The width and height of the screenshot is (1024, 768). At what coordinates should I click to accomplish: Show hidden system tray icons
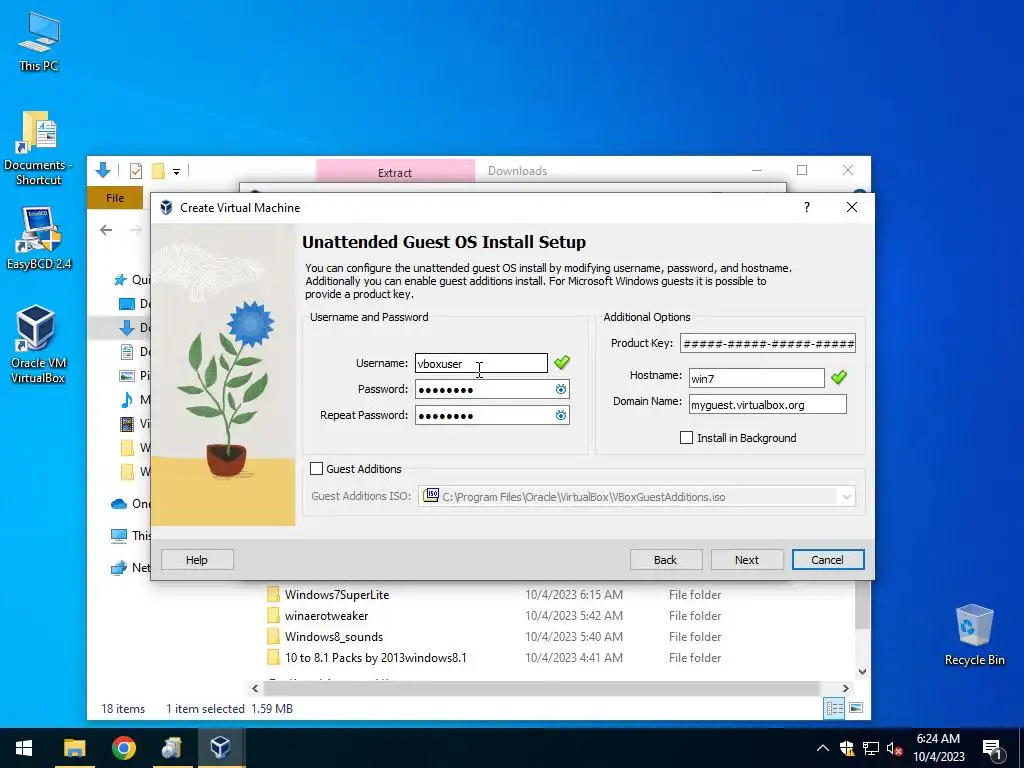coord(823,748)
